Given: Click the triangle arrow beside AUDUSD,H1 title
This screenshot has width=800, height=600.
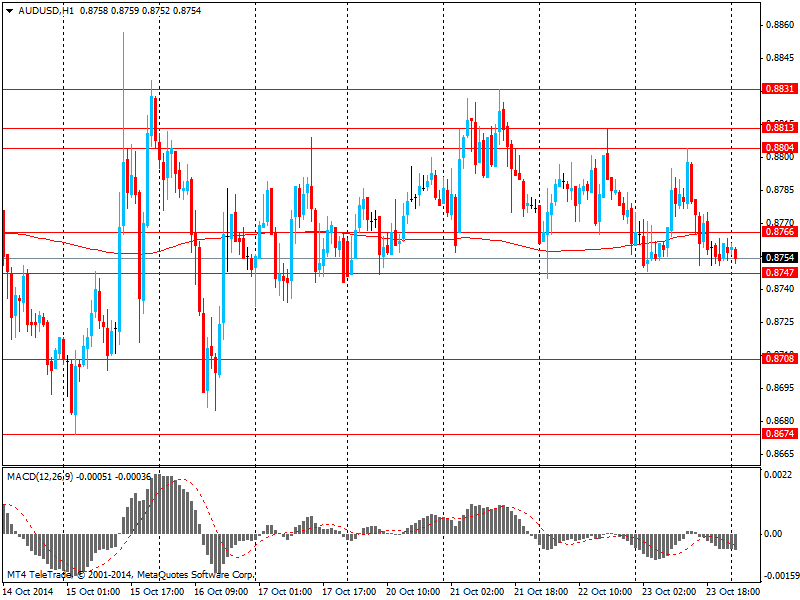Looking at the screenshot, I should 9,10.
